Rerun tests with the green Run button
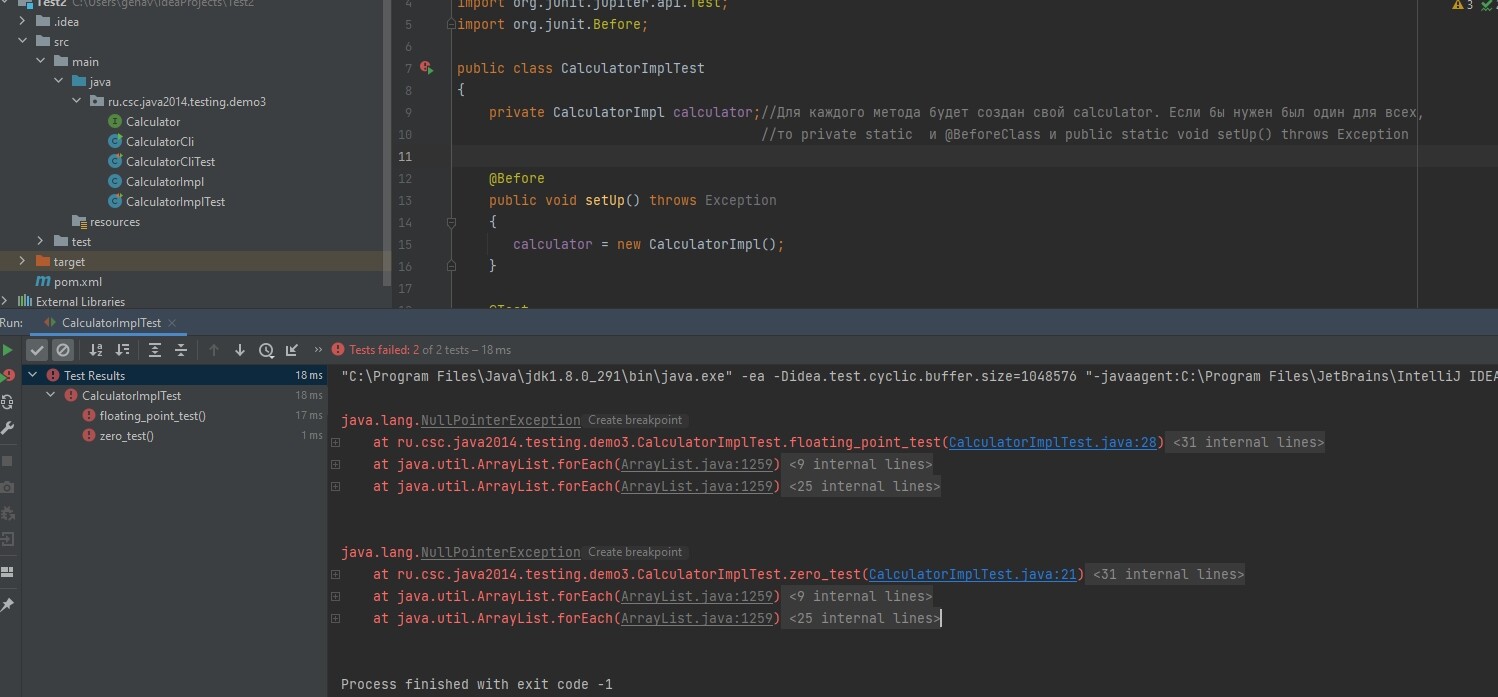1498x697 pixels. click(7, 350)
